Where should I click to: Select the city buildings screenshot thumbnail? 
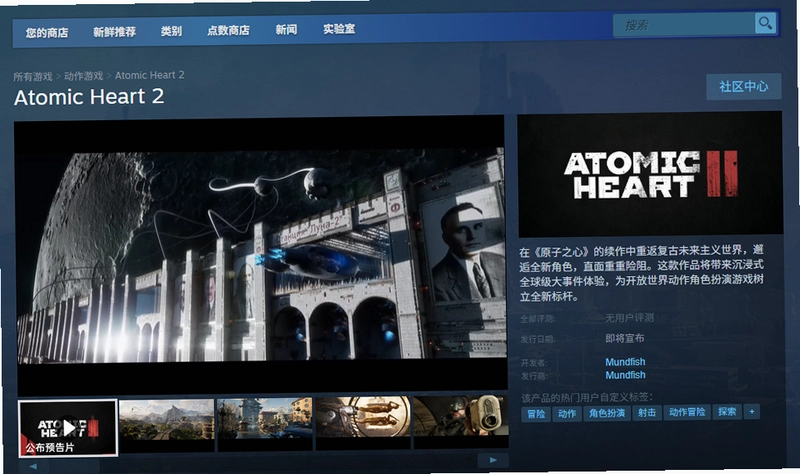265,424
